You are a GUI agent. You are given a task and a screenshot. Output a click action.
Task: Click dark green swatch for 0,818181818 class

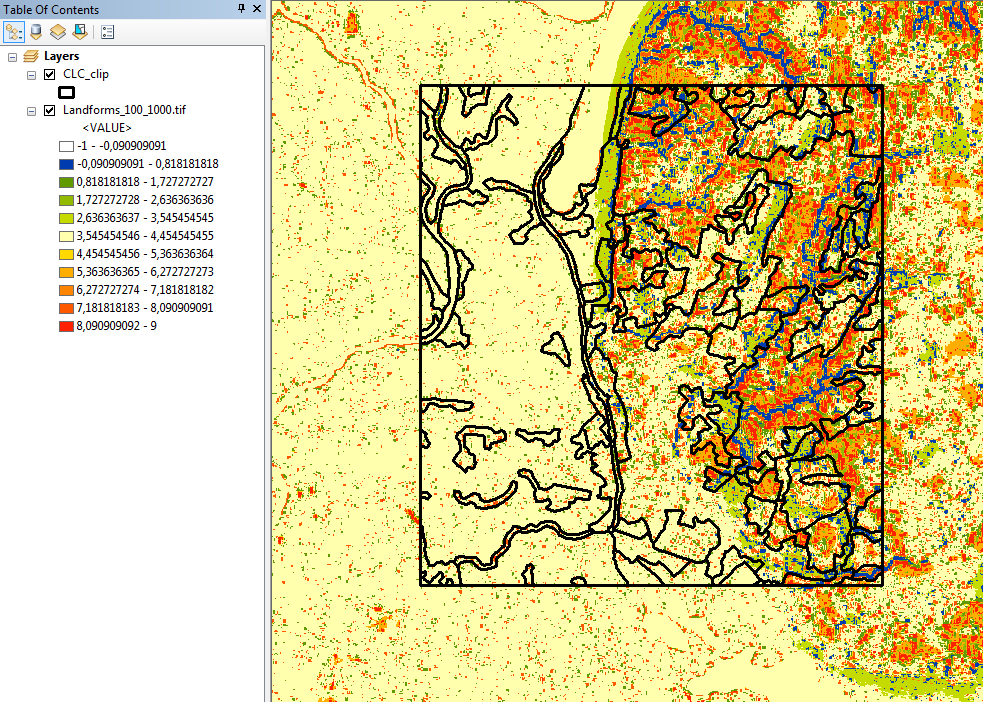[x=66, y=182]
